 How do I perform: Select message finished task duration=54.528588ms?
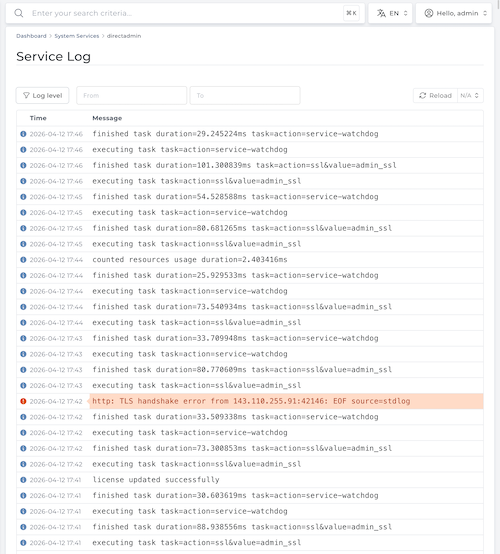tap(235, 197)
